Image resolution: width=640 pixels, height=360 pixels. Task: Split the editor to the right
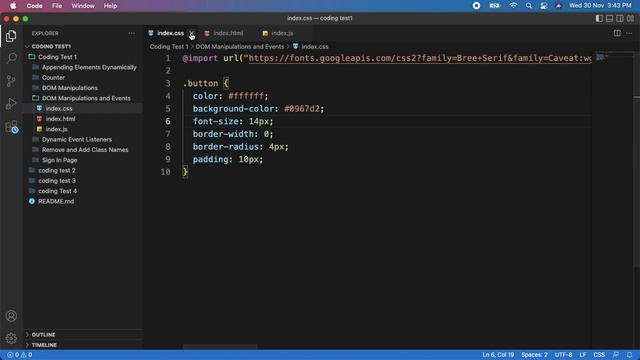point(617,33)
